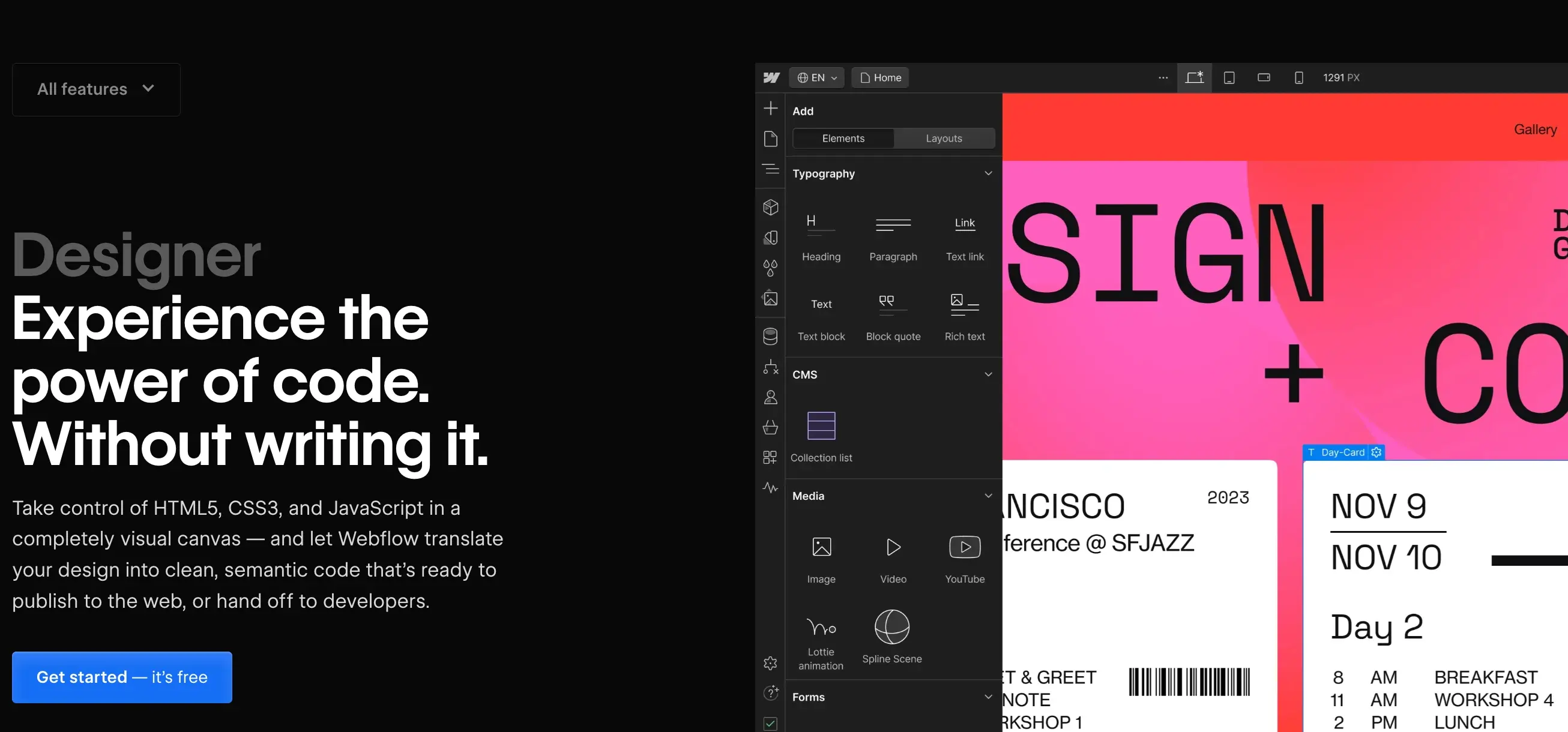The image size is (1568, 732).
Task: Open the Components cube icon
Action: pyautogui.click(x=771, y=208)
